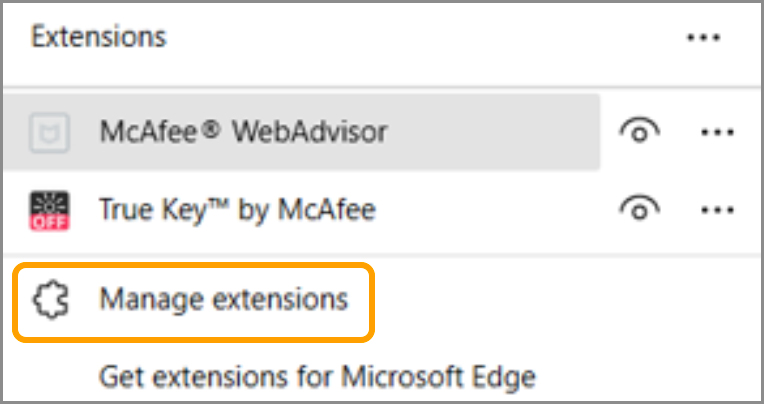
Task: Click the eye icon next to WebAdvisor
Action: [x=639, y=132]
